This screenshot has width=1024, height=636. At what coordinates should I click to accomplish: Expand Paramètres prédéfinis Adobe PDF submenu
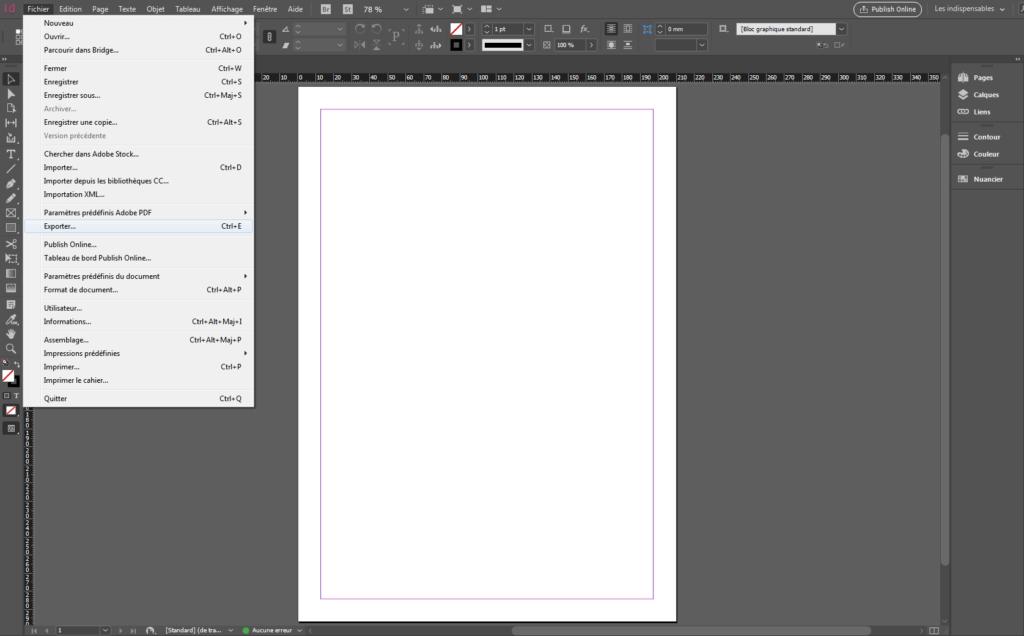coord(138,212)
